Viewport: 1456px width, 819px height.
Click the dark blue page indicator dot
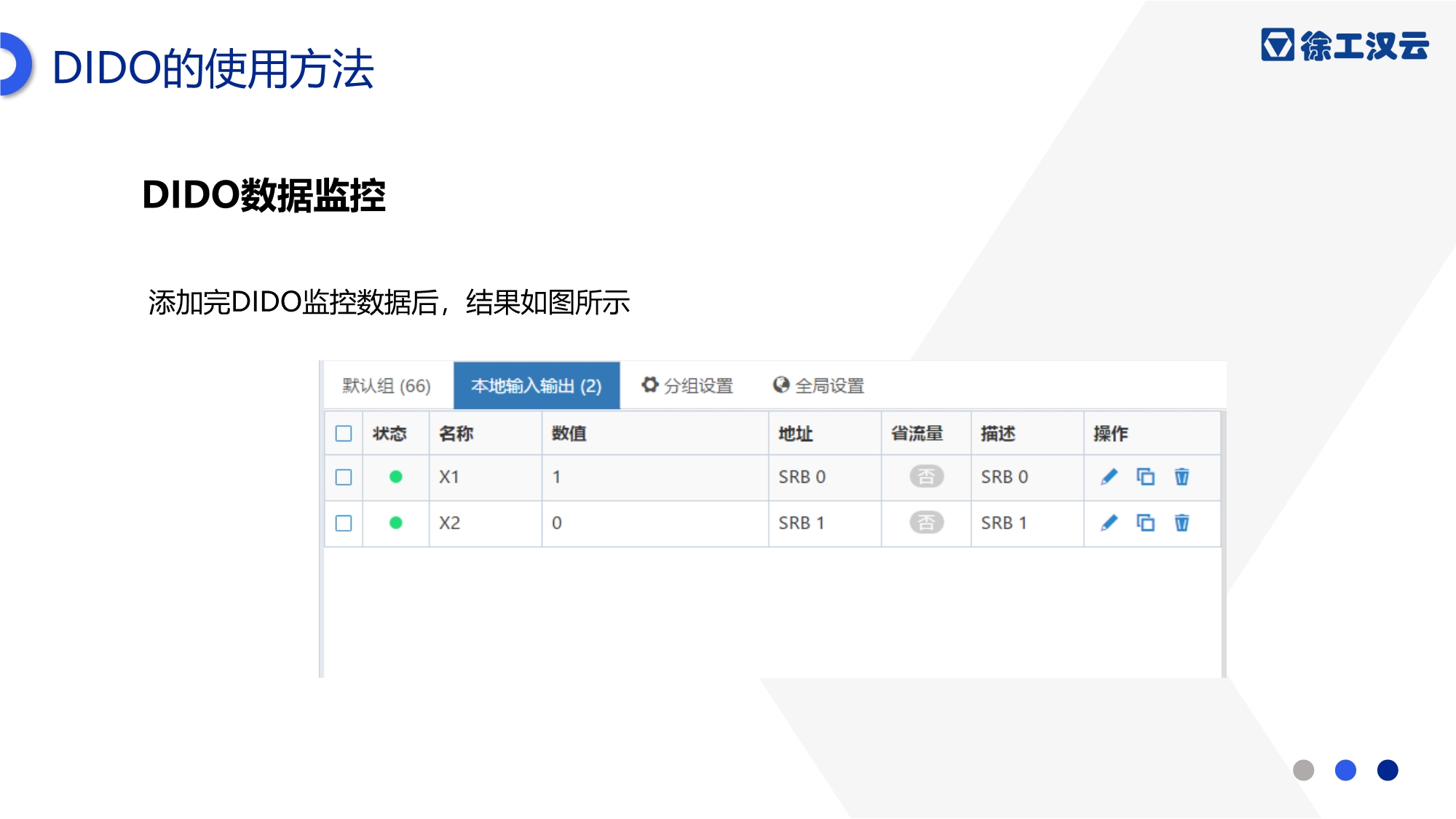[1388, 770]
